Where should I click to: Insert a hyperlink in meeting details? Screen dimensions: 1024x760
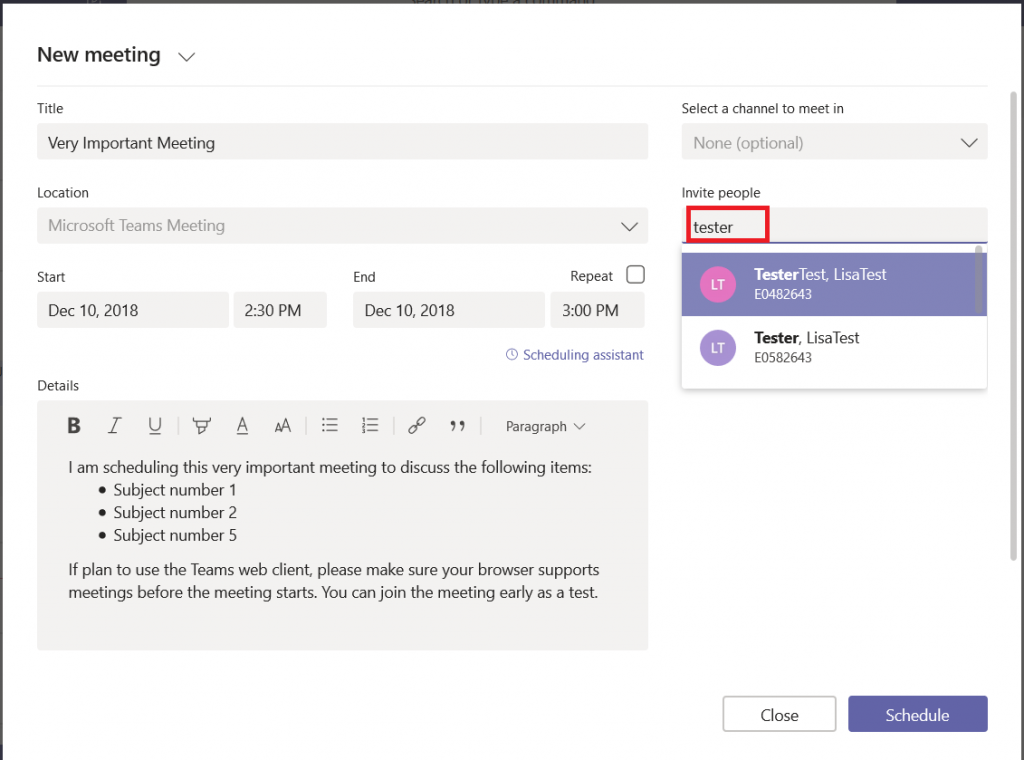point(416,425)
